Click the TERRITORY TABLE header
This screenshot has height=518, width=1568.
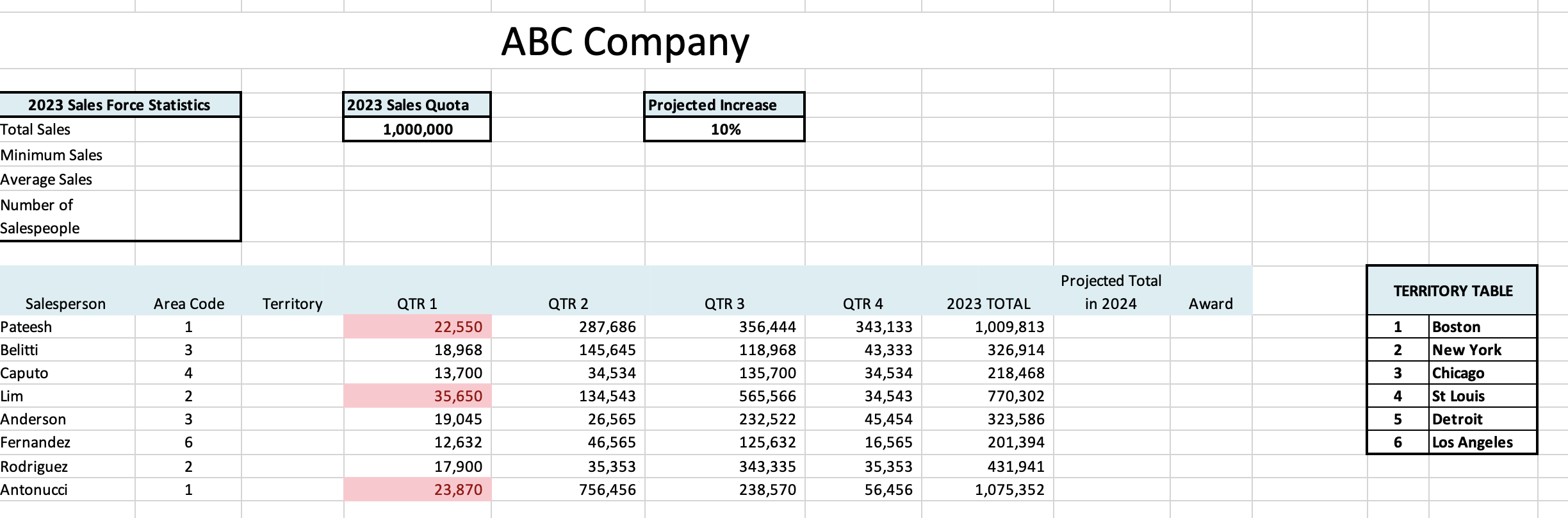1452,290
